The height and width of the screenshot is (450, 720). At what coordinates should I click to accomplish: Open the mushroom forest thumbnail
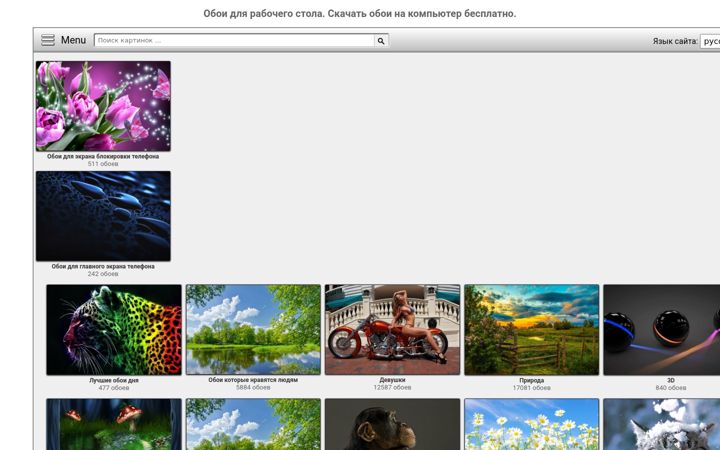pos(114,424)
